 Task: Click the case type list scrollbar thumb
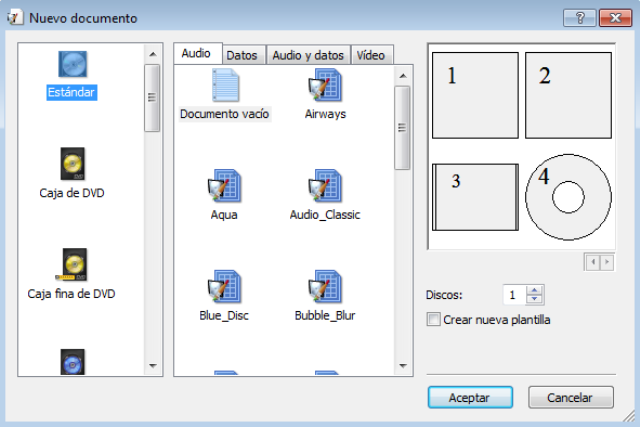pos(152,98)
